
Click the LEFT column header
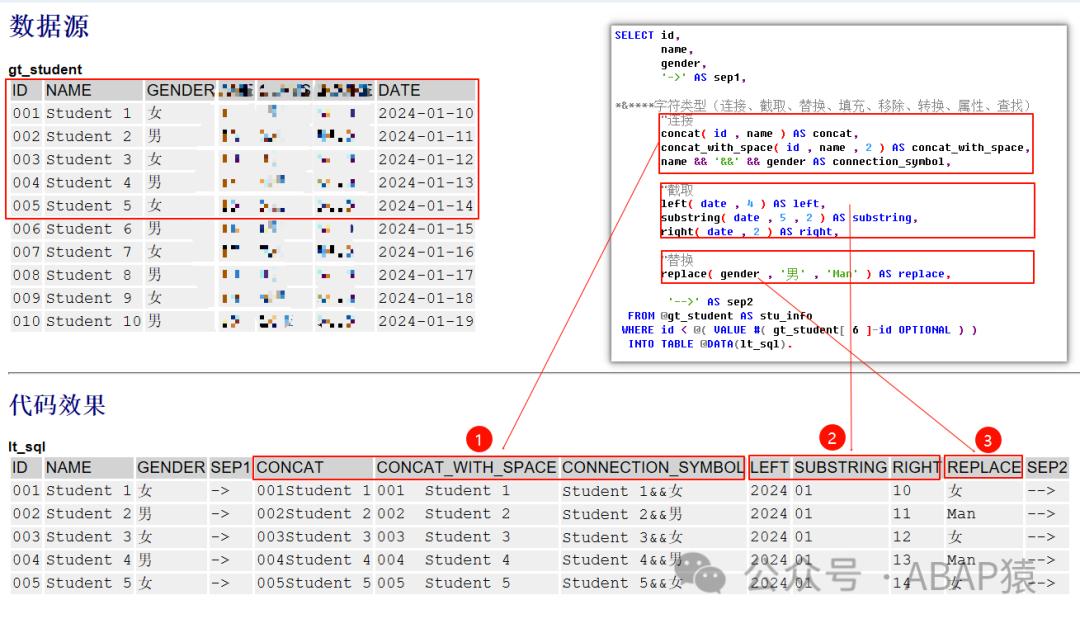(769, 468)
